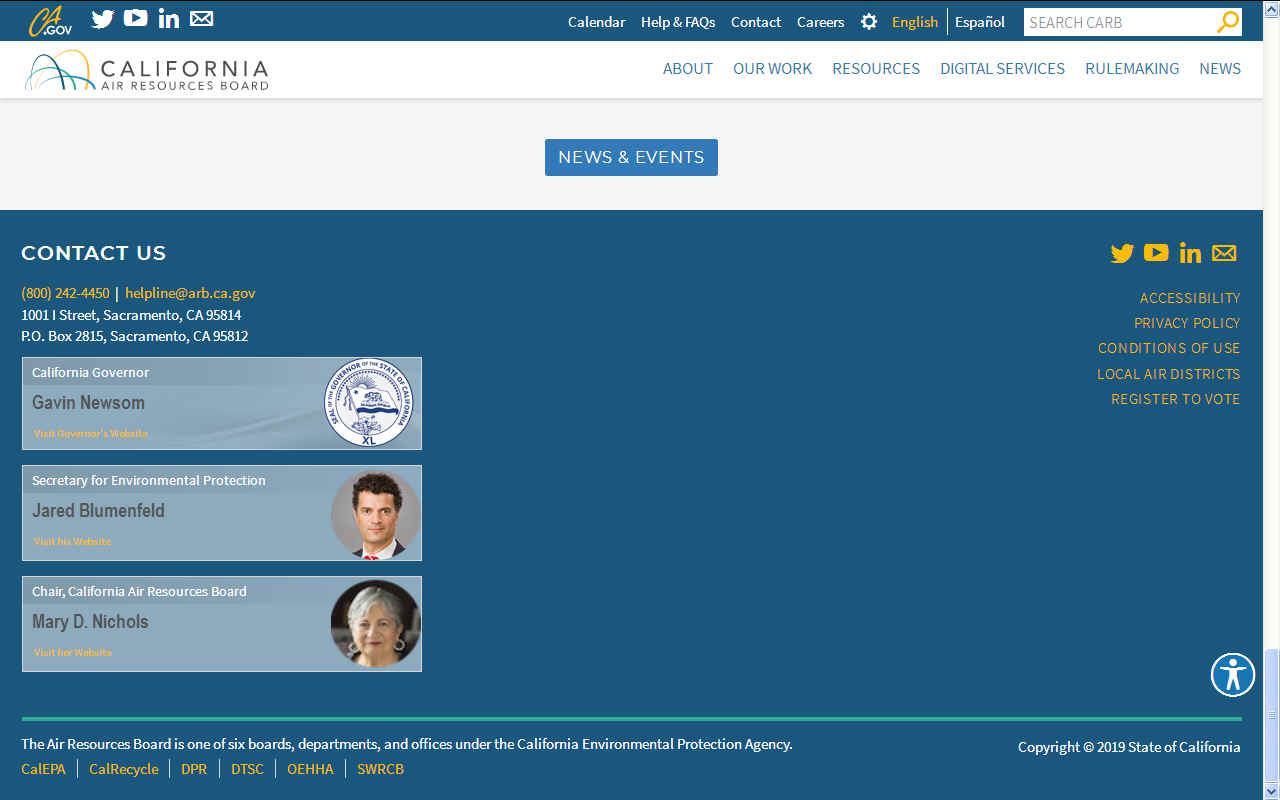
Task: Open the OEHHA link
Action: [x=310, y=769]
